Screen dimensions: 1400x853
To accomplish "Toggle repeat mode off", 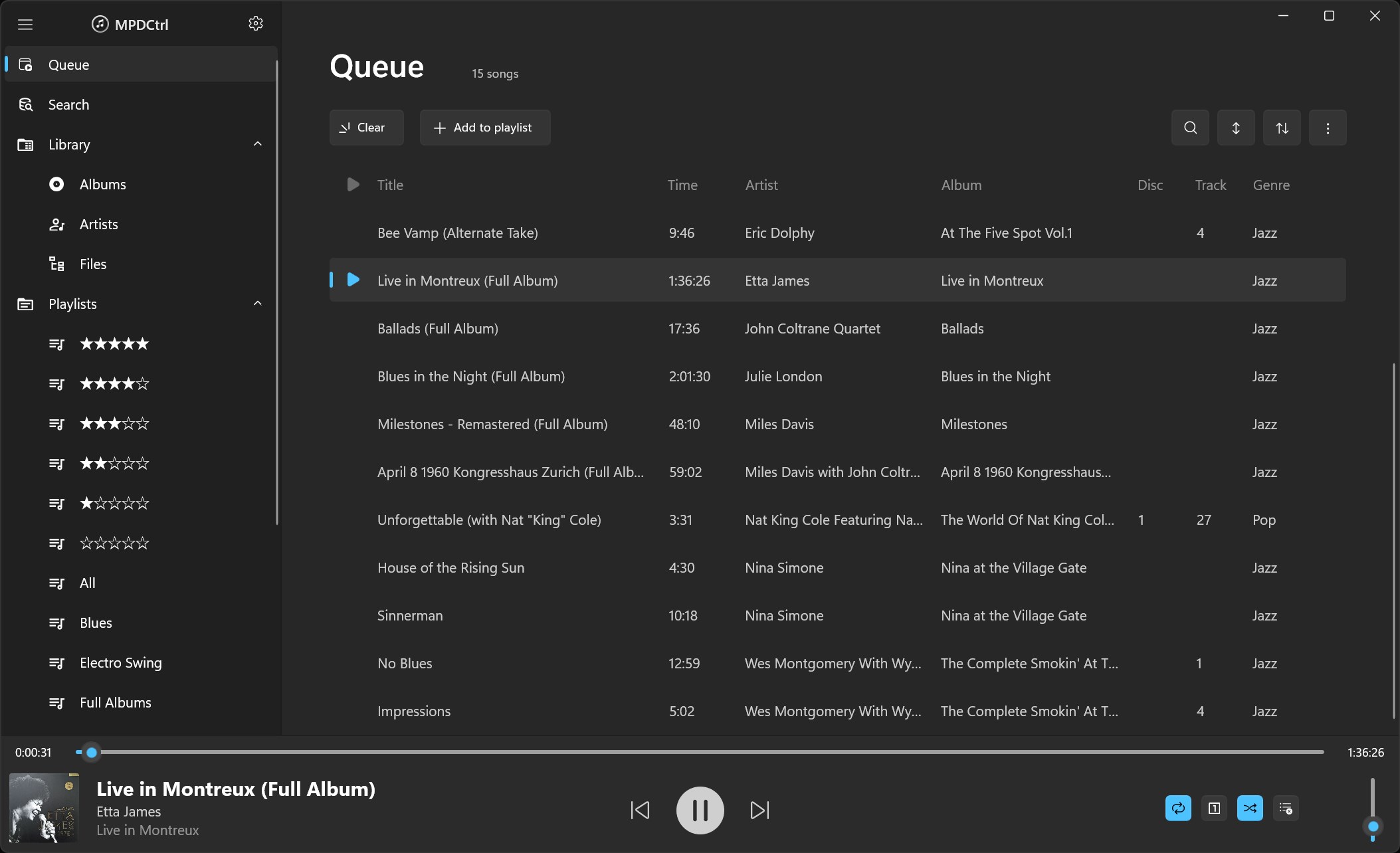I will 1178,808.
